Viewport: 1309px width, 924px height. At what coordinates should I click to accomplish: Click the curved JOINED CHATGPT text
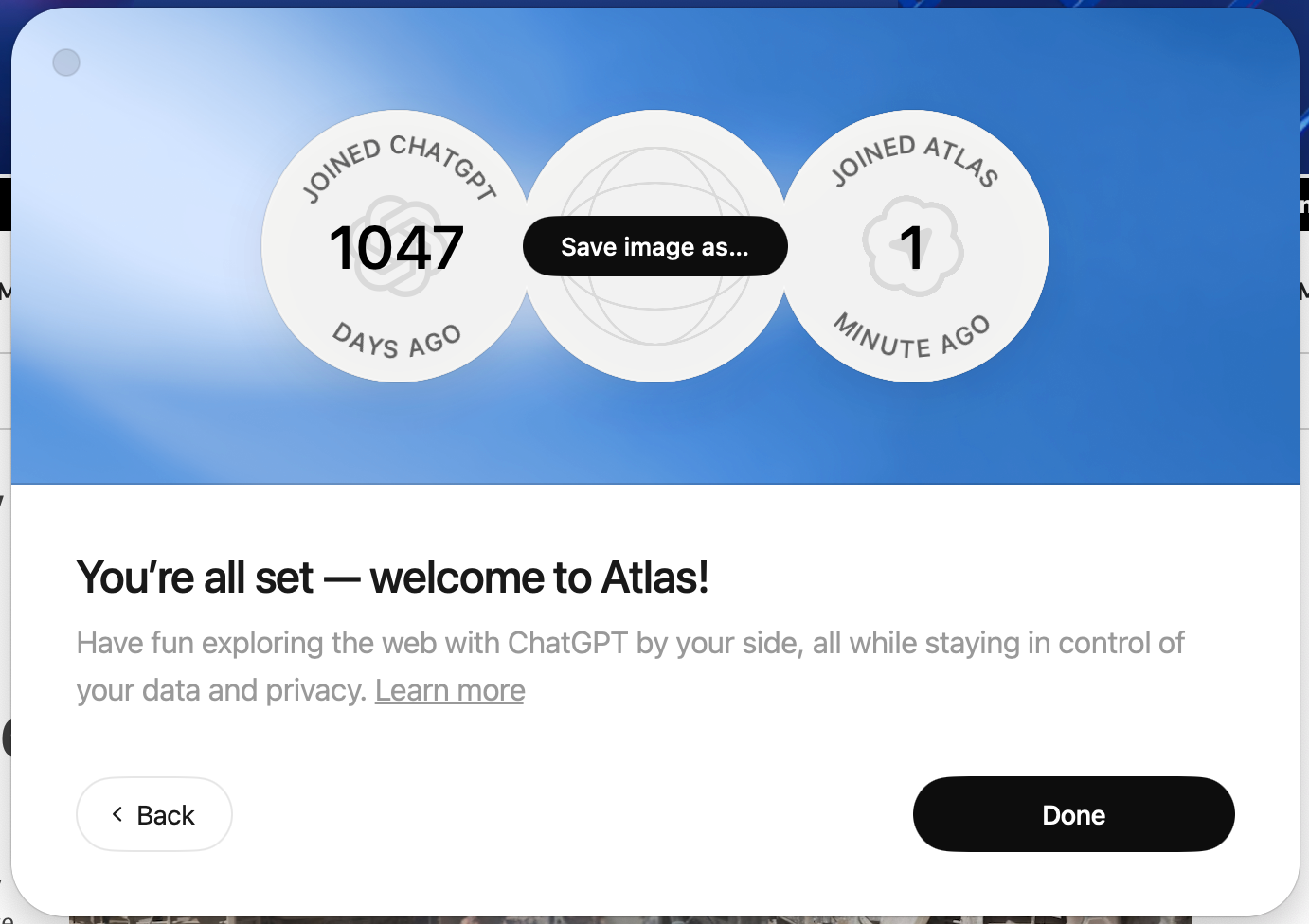(400, 161)
